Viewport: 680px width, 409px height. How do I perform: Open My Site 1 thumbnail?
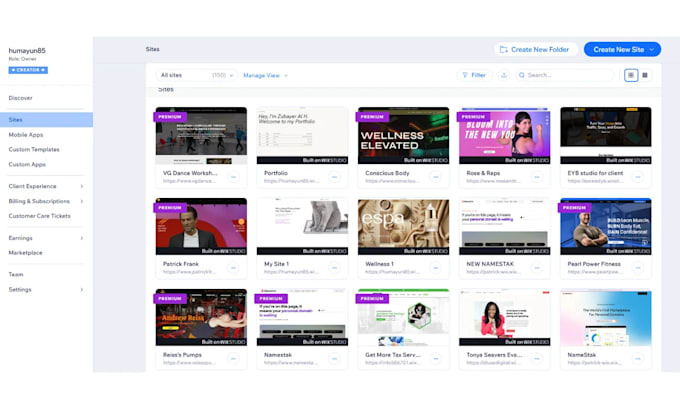point(302,226)
